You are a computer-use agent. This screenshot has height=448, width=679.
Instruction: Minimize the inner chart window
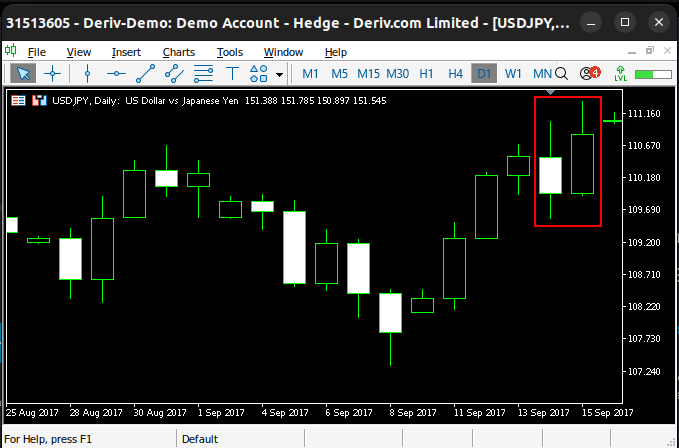(x=632, y=52)
